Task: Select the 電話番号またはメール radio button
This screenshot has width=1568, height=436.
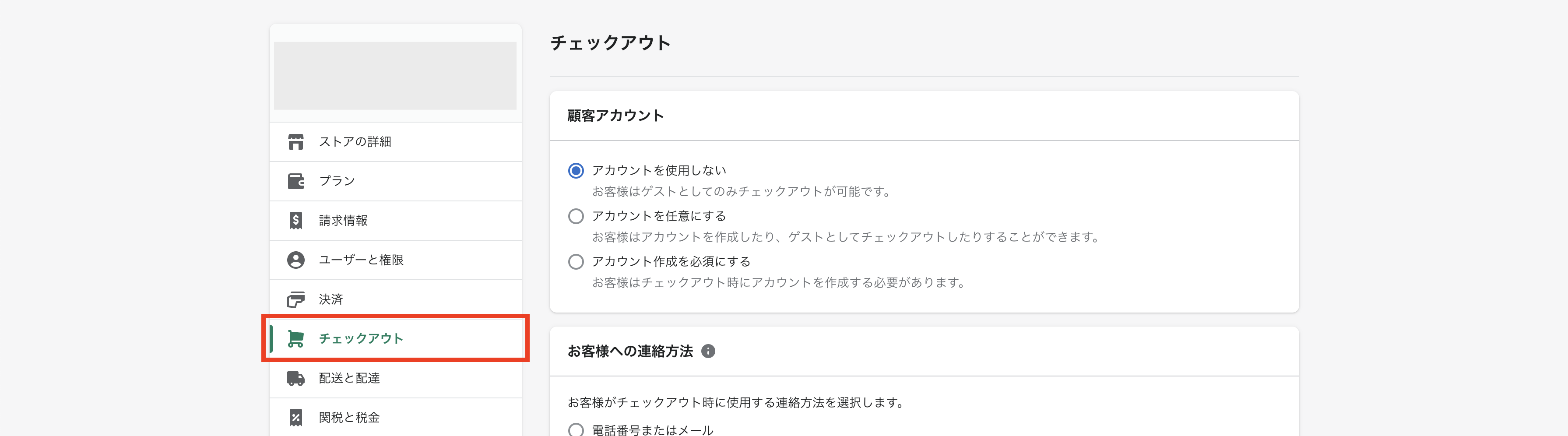Action: click(576, 430)
